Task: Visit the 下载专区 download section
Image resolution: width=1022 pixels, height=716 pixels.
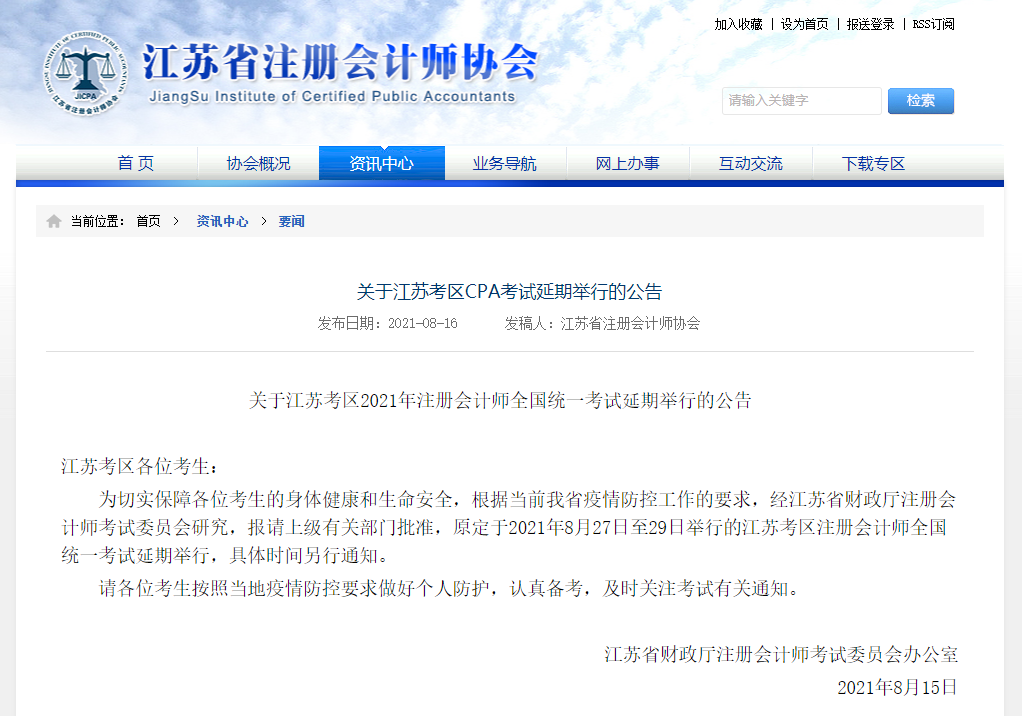Action: tap(873, 163)
